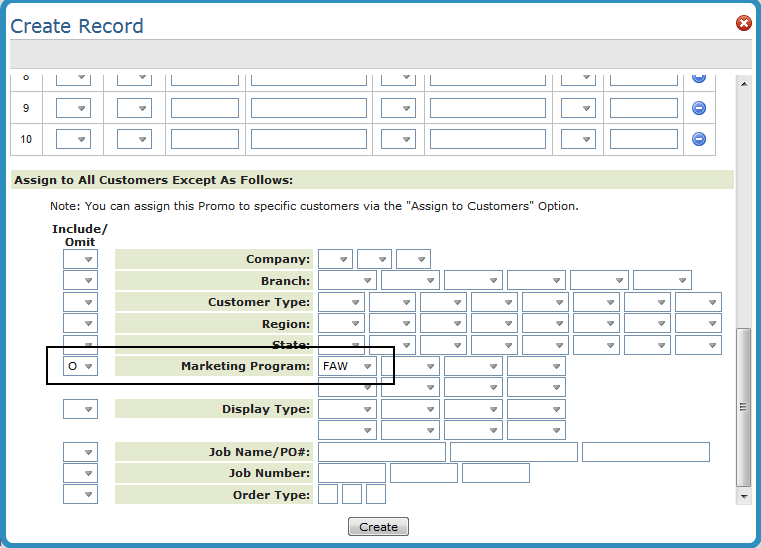This screenshot has width=761, height=548.
Task: Open Include/Omit dropdown for Job Name/PO#
Action: pyautogui.click(x=80, y=452)
